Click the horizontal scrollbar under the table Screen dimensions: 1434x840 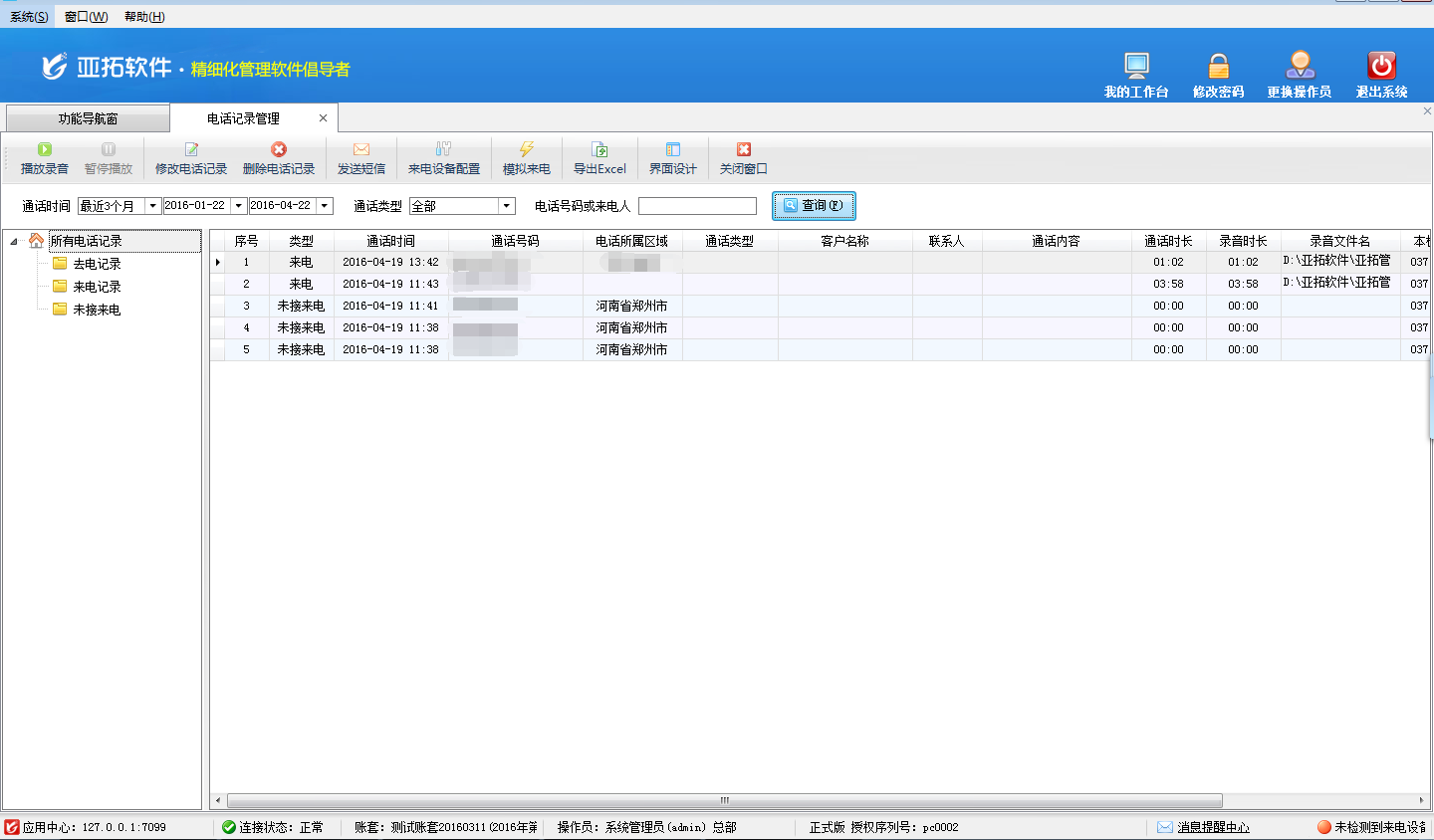724,800
